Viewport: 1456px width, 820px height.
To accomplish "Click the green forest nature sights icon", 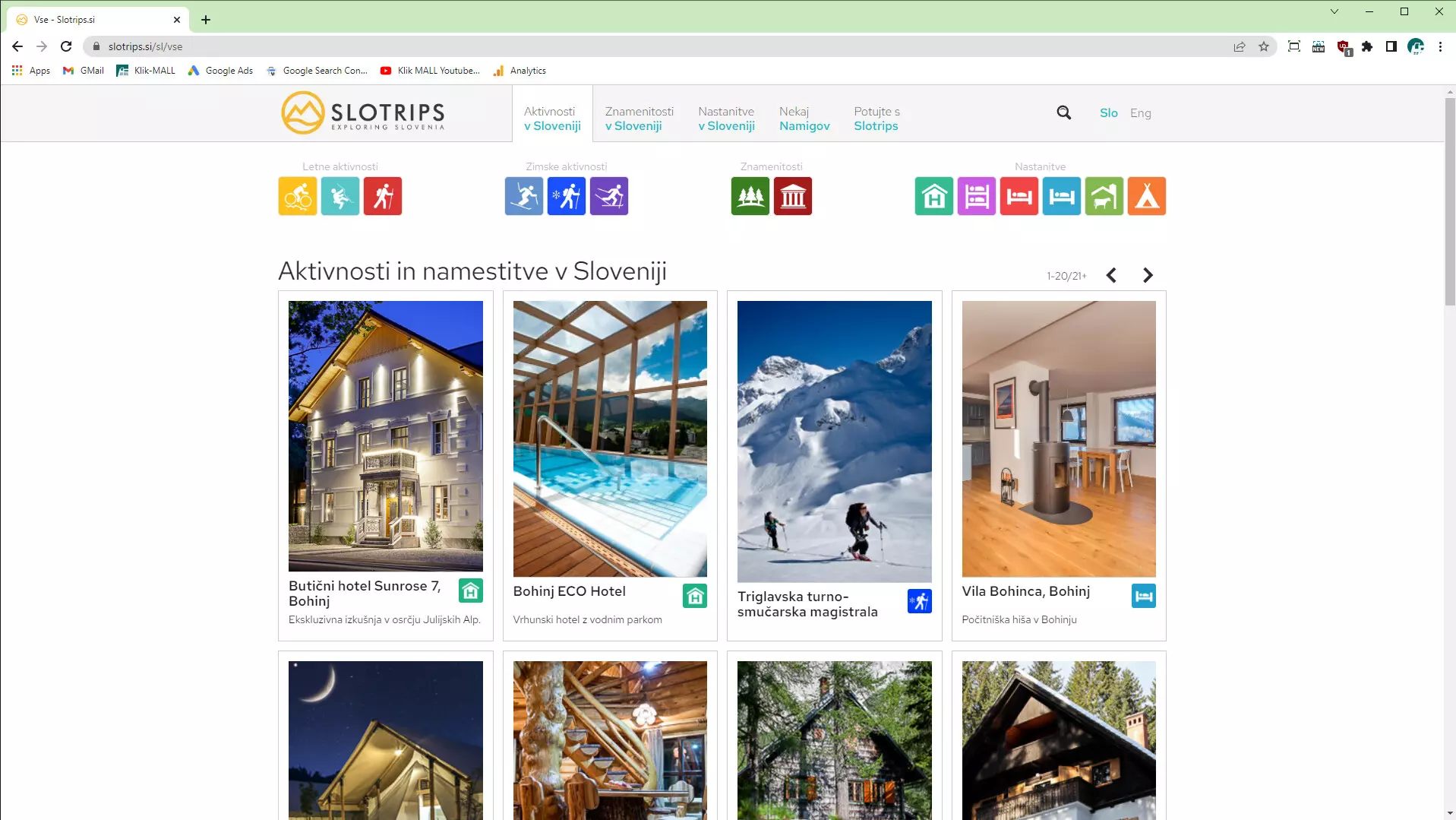I will point(750,197).
